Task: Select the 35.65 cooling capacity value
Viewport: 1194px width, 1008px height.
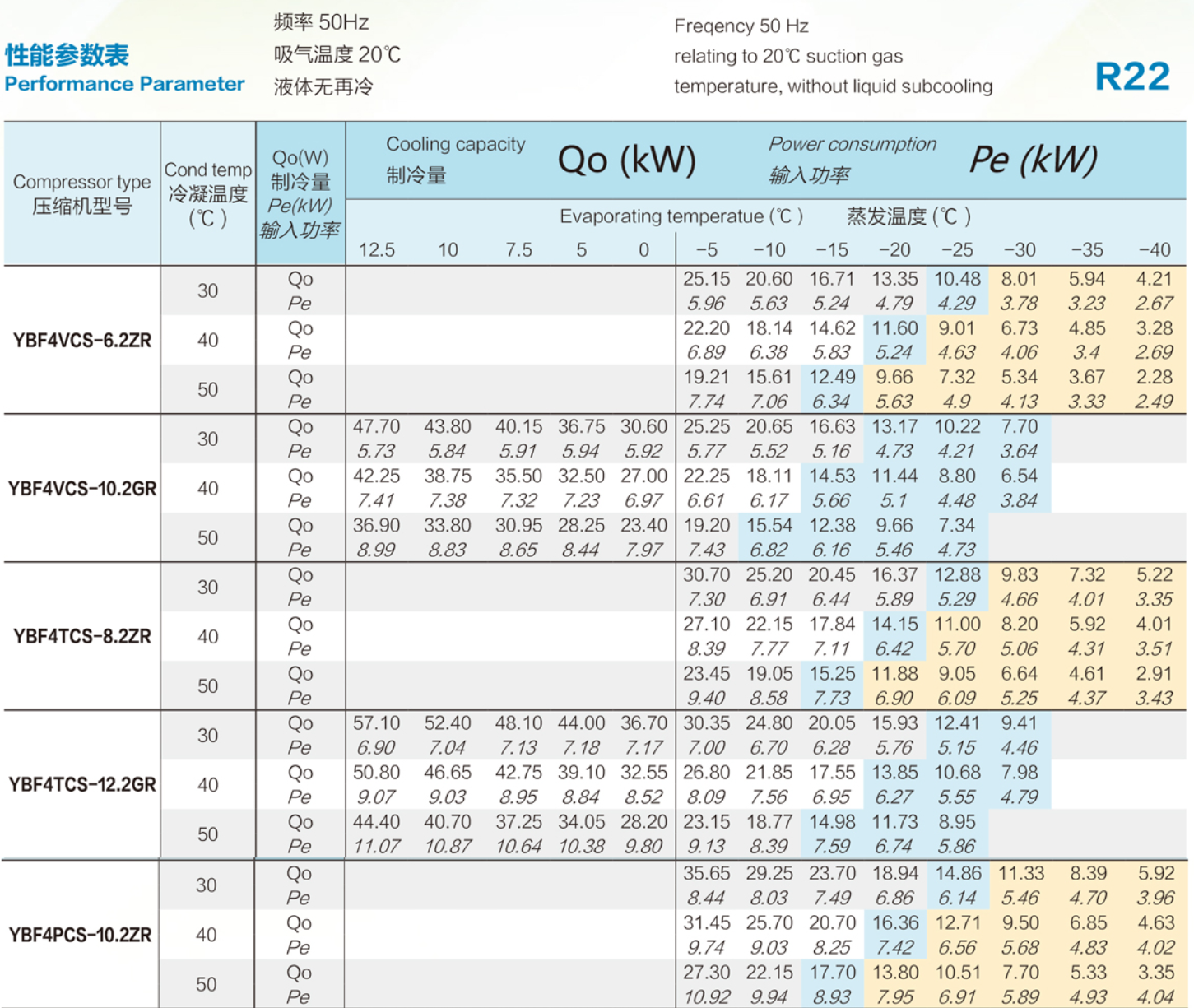Action: pos(706,873)
